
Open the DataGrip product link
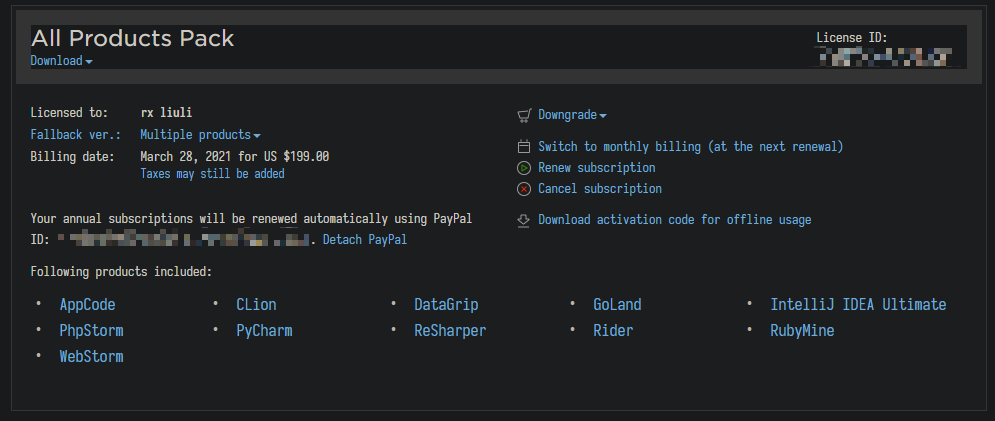[x=446, y=305]
